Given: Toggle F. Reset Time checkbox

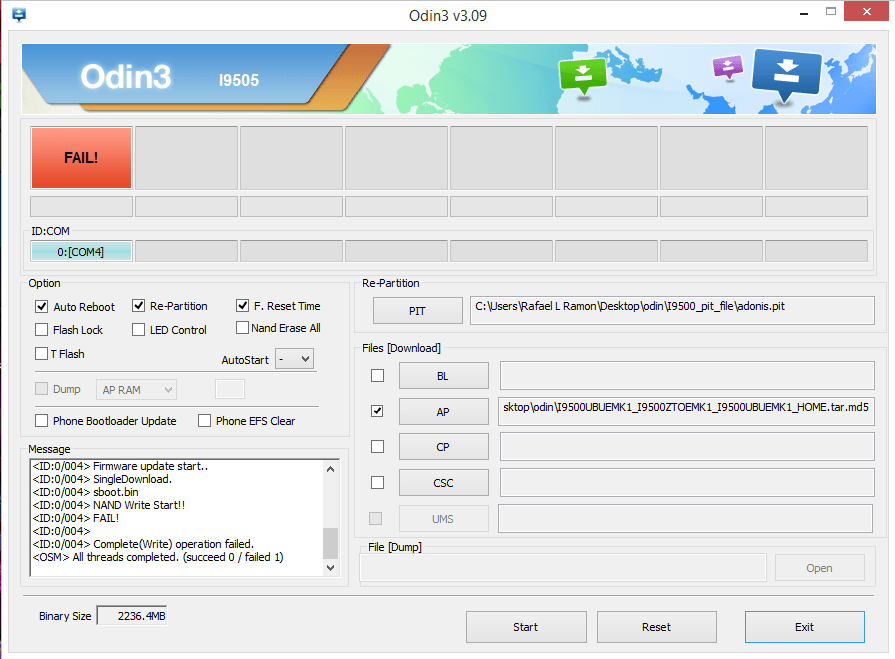Looking at the screenshot, I should [x=243, y=306].
